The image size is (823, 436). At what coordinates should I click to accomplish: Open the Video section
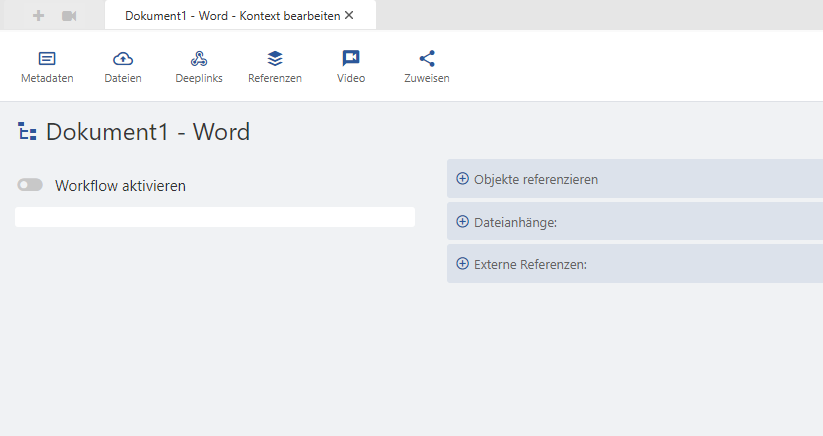pyautogui.click(x=351, y=67)
